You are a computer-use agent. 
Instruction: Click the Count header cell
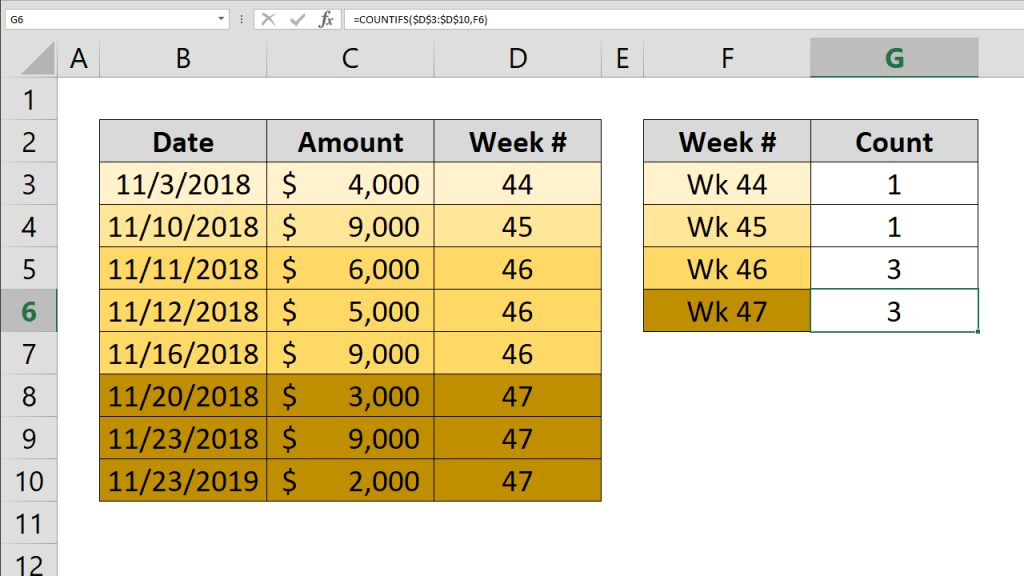pyautogui.click(x=893, y=141)
